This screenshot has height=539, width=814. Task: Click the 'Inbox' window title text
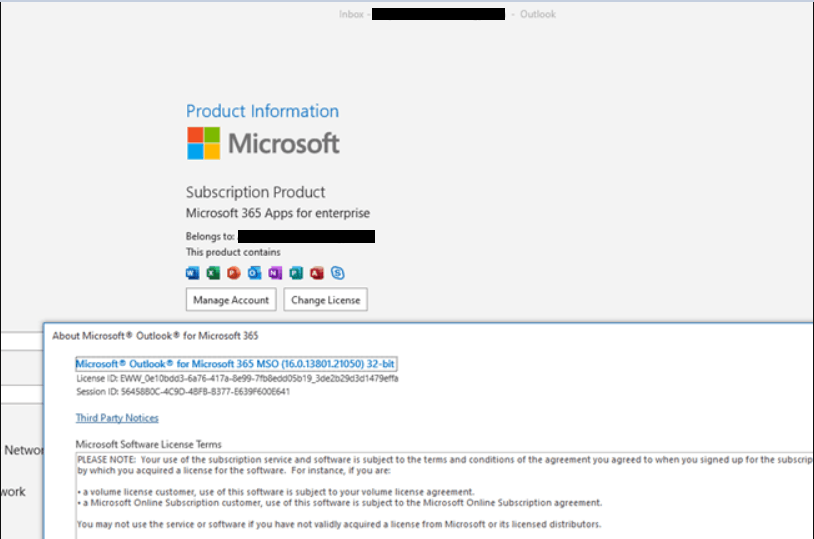[x=351, y=14]
